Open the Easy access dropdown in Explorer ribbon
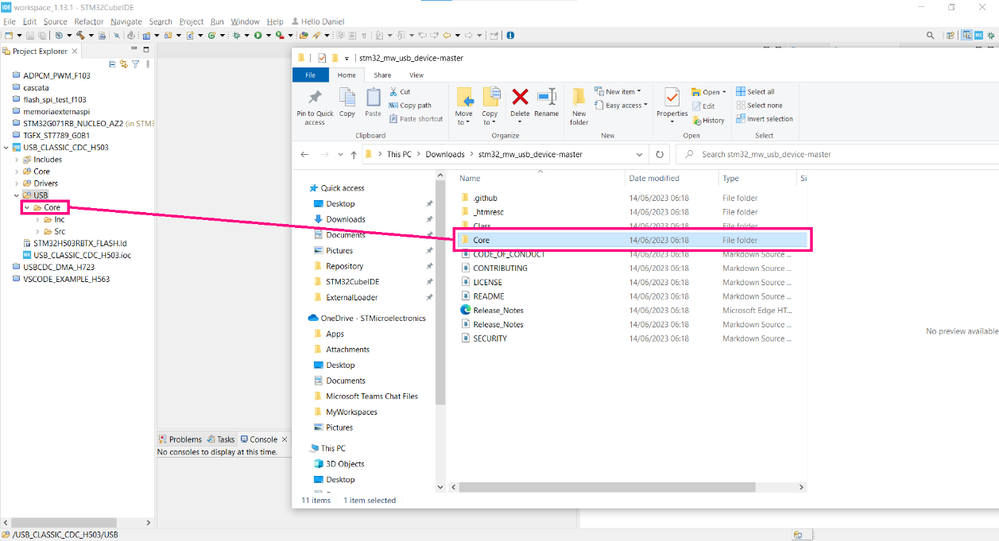 pyautogui.click(x=621, y=105)
